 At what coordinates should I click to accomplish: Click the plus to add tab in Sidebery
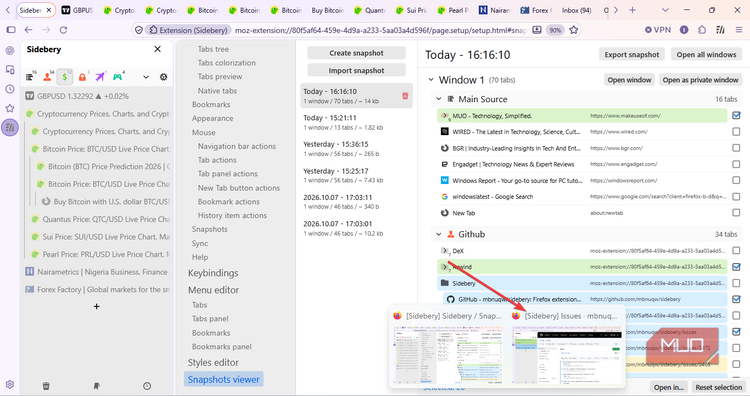97,306
